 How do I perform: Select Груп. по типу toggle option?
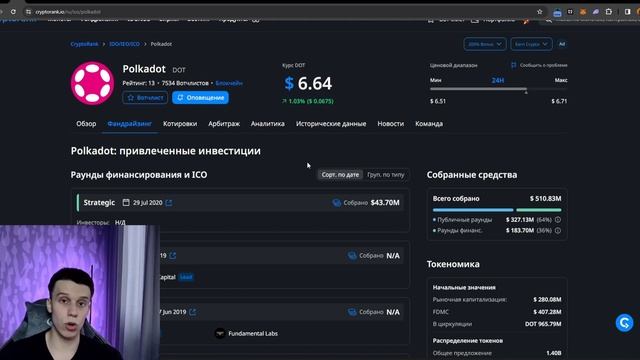(386, 175)
